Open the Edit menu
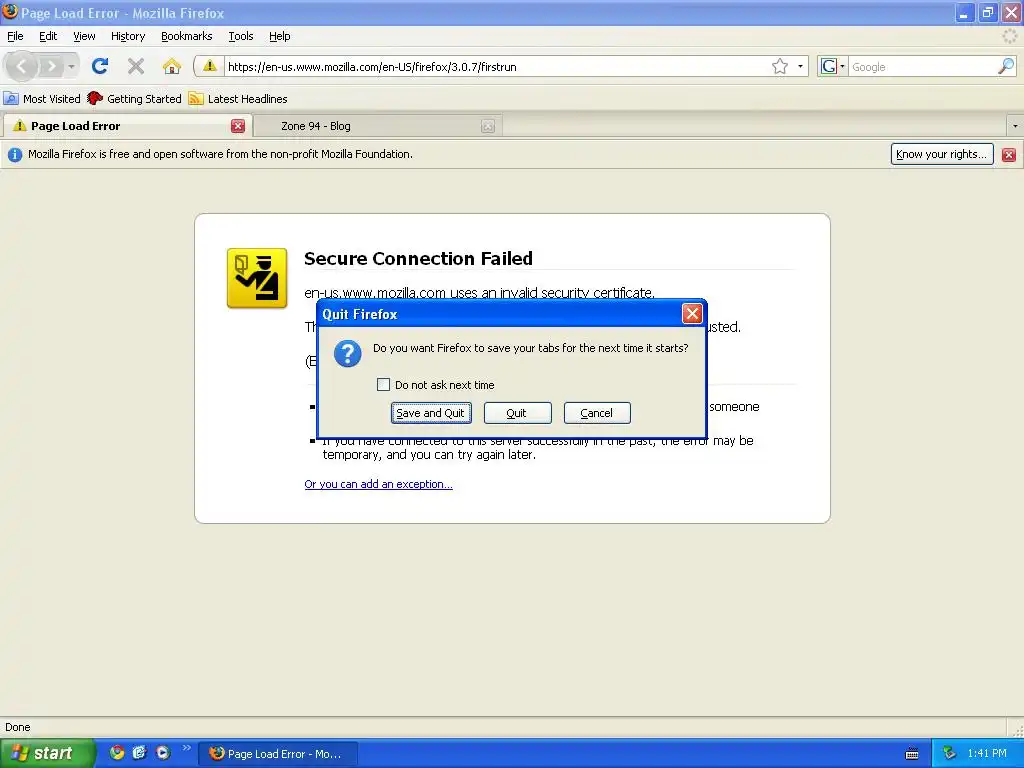The width and height of the screenshot is (1024, 768). click(x=48, y=37)
